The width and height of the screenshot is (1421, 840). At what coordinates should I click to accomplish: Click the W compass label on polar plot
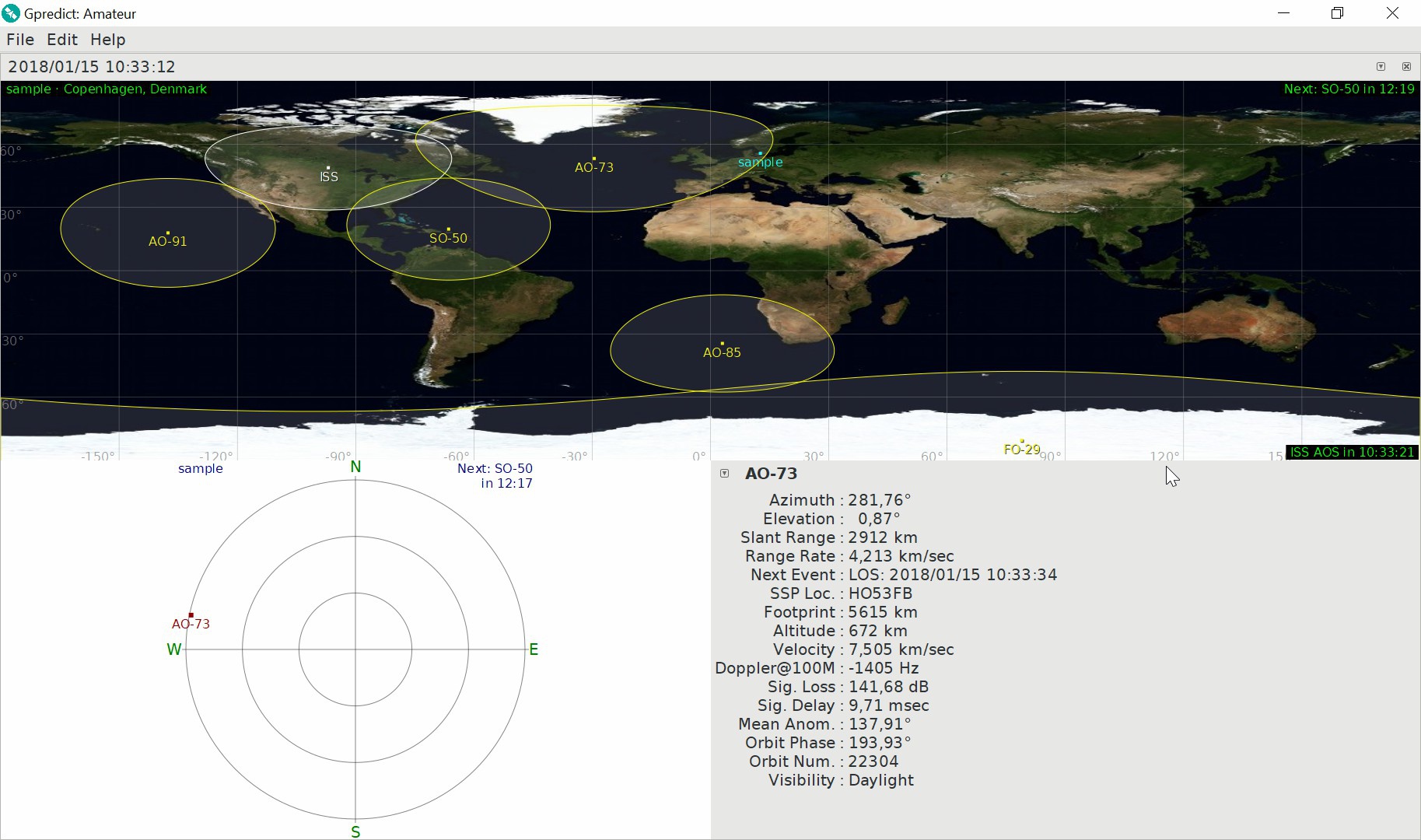click(173, 649)
